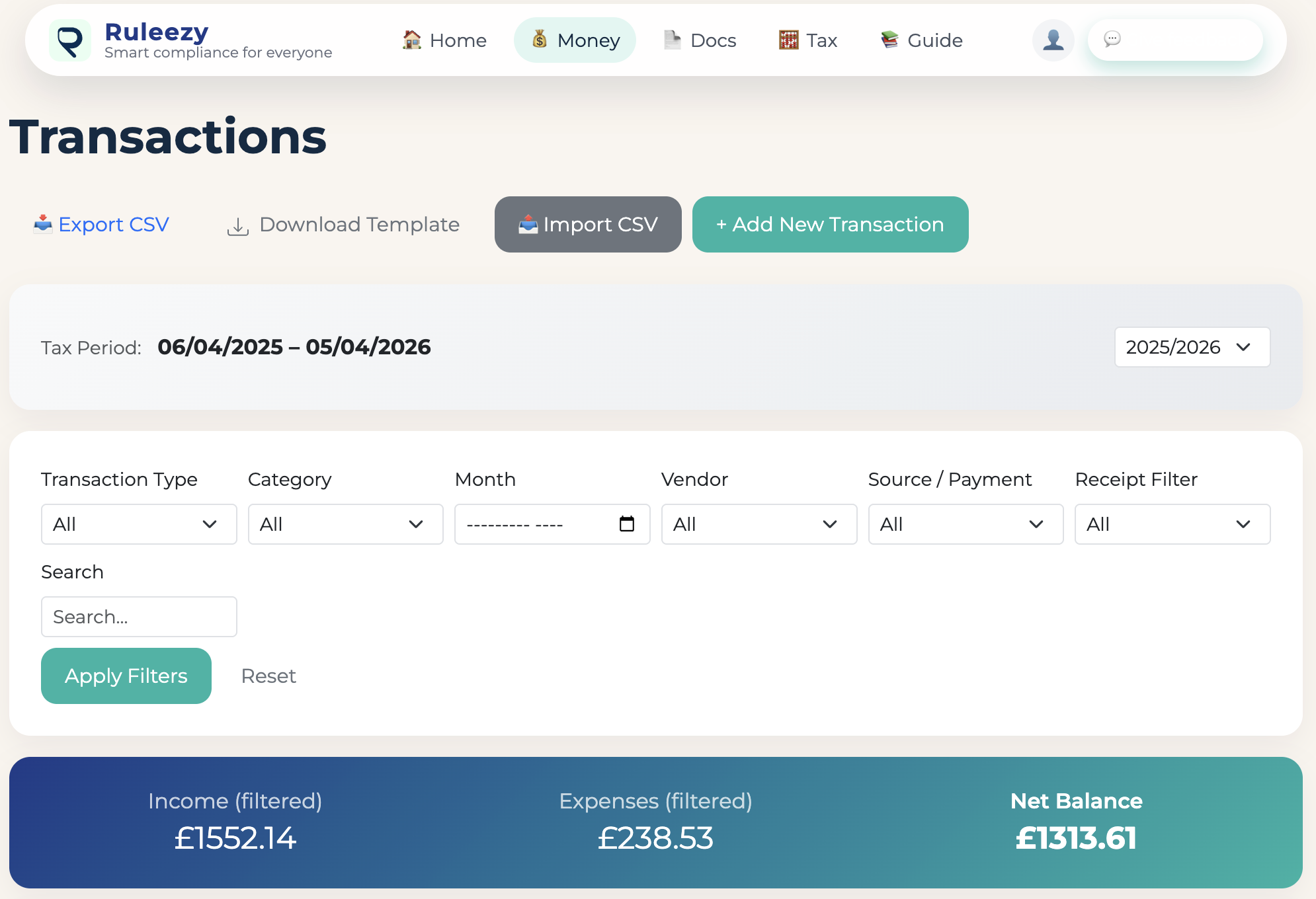The image size is (1316, 899).
Task: Expand the Category filter dropdown
Action: [345, 524]
